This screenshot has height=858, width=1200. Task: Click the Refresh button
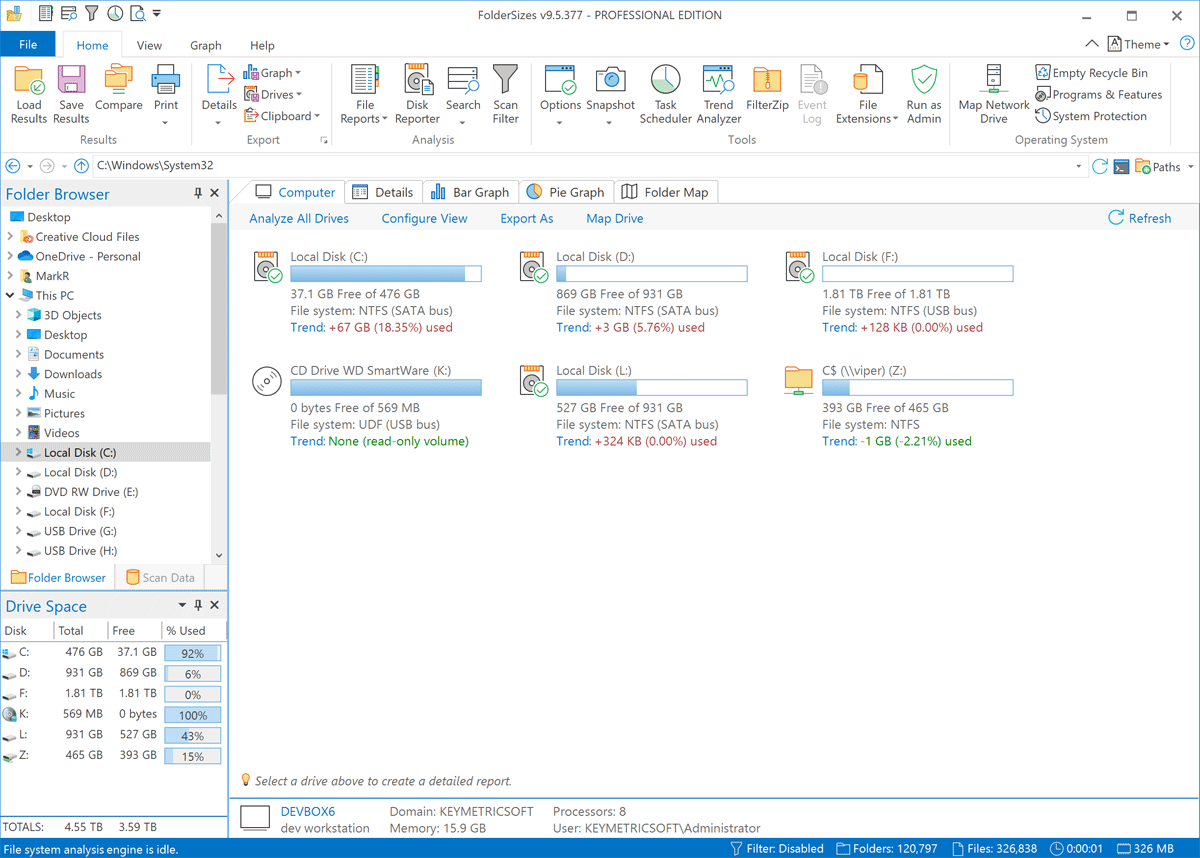1139,218
